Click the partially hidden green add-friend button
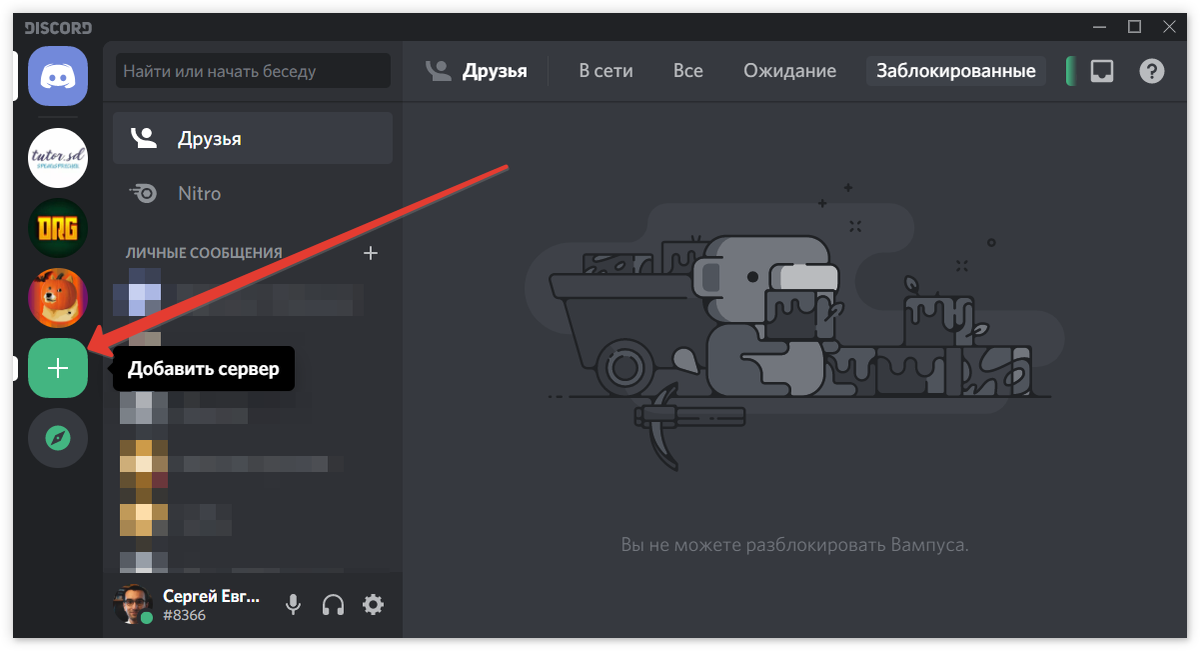Viewport: 1200px width, 651px height. coord(1071,71)
